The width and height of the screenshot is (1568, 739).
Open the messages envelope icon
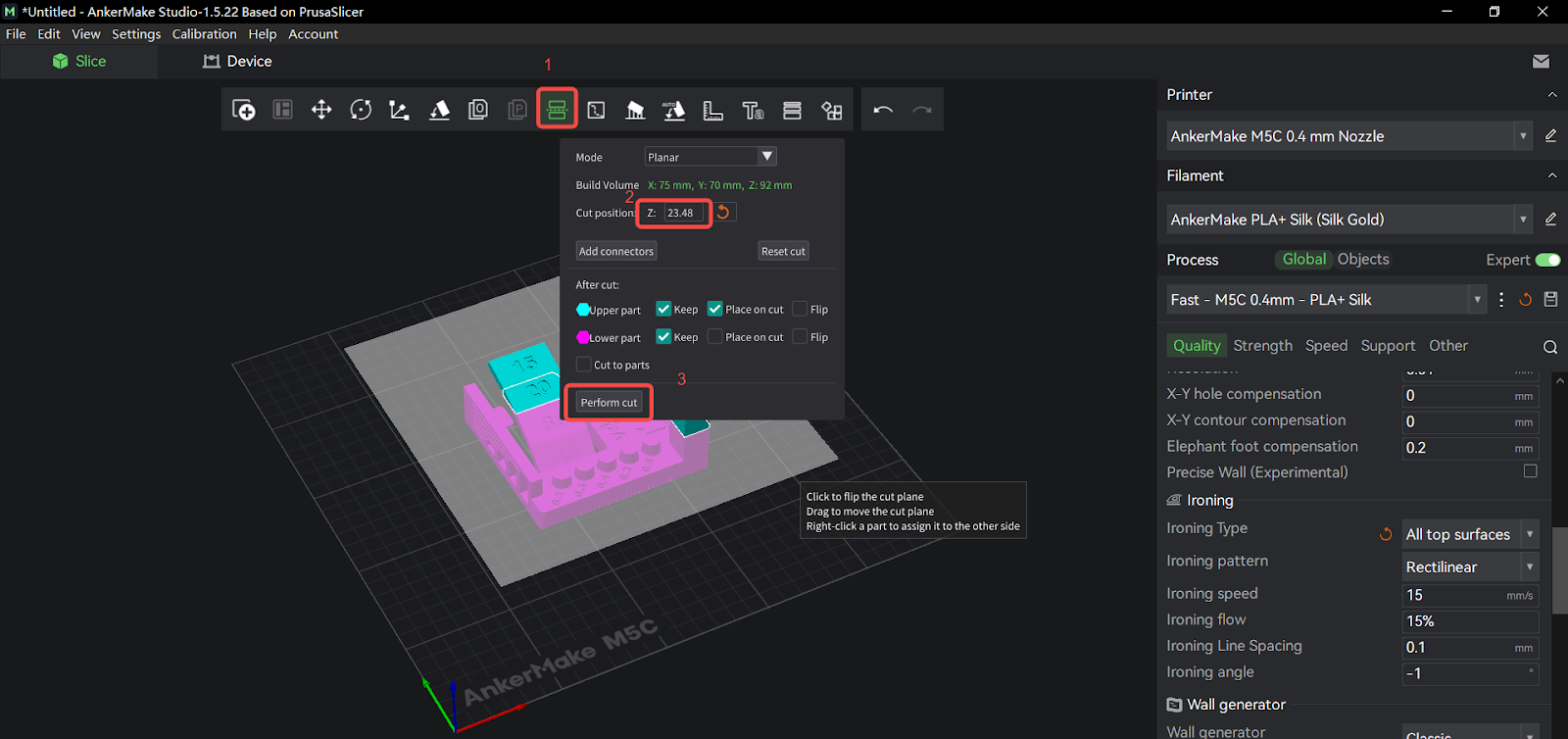click(x=1541, y=61)
